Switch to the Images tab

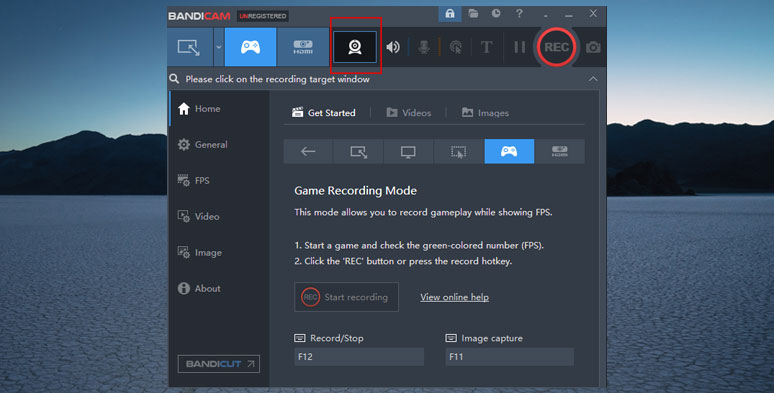485,113
